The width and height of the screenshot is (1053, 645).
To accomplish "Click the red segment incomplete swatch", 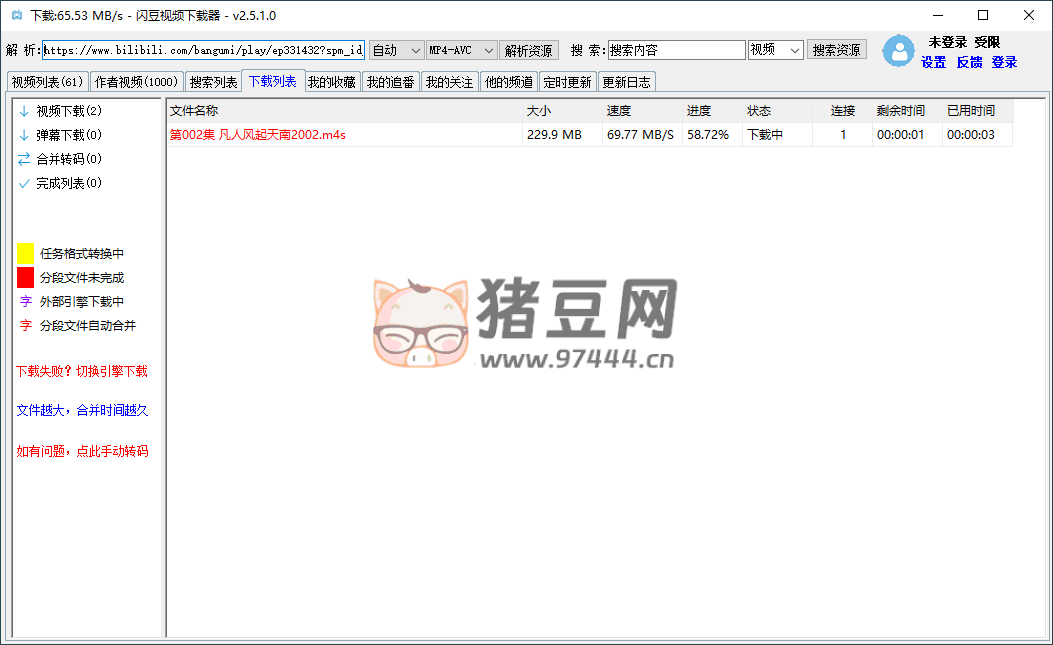I will tap(25, 277).
